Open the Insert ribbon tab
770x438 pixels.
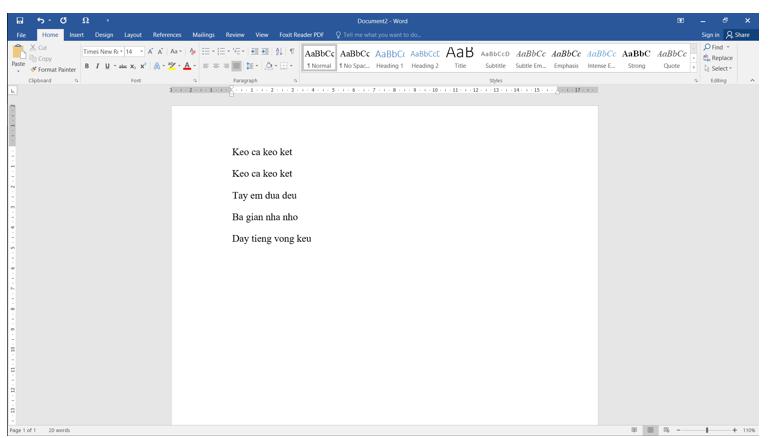pyautogui.click(x=77, y=35)
